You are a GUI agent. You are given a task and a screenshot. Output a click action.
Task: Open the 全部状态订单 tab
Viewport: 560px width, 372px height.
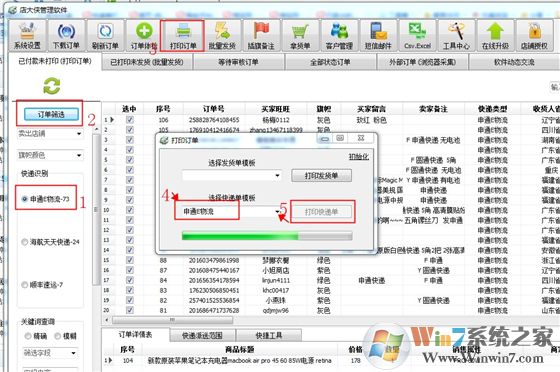330,62
